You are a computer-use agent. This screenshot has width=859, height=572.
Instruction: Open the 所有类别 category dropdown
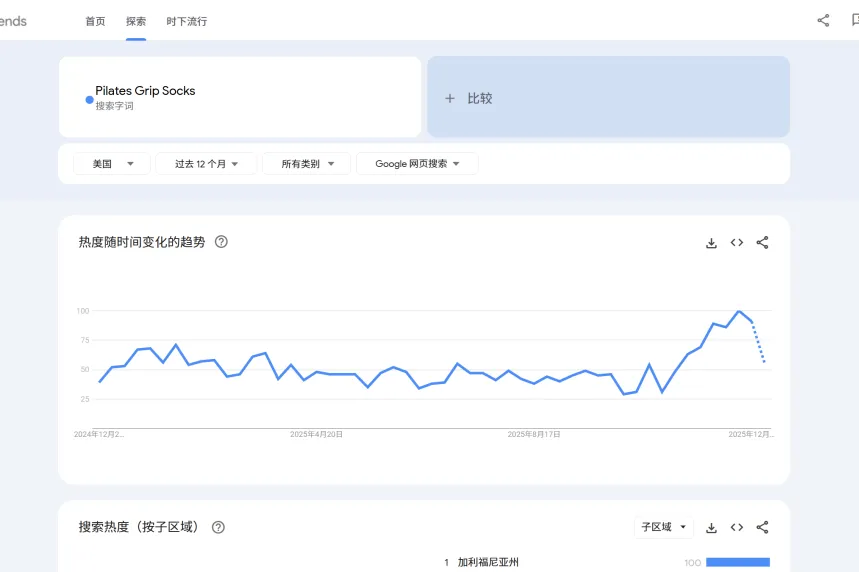pos(306,164)
